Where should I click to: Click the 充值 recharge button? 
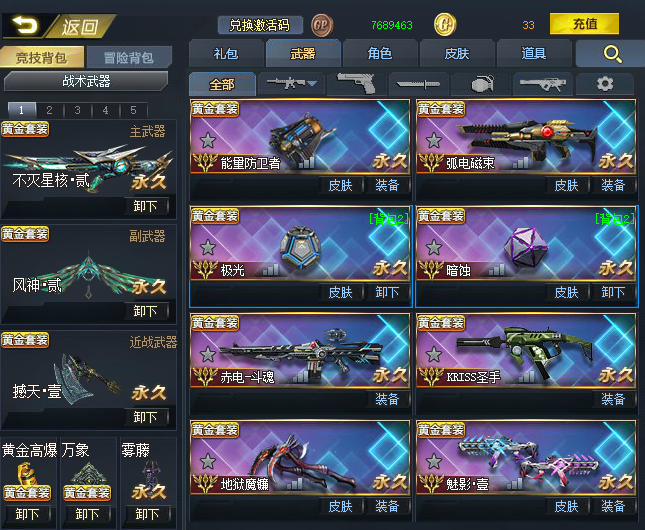(585, 24)
